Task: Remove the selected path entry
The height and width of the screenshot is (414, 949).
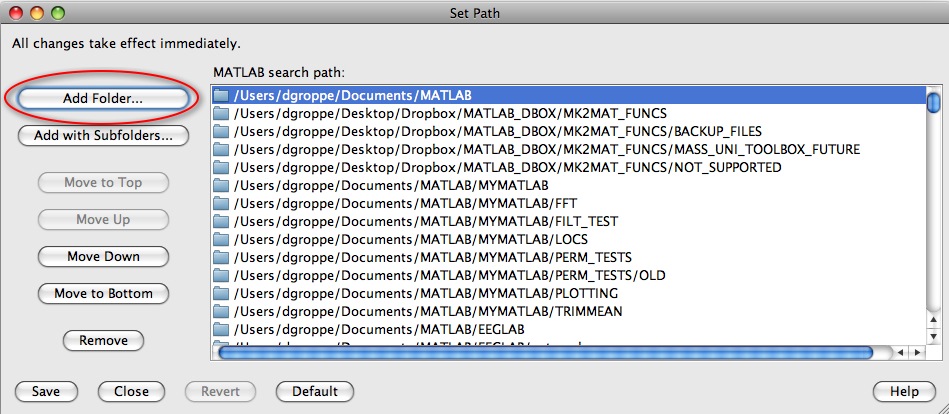Action: point(103,341)
